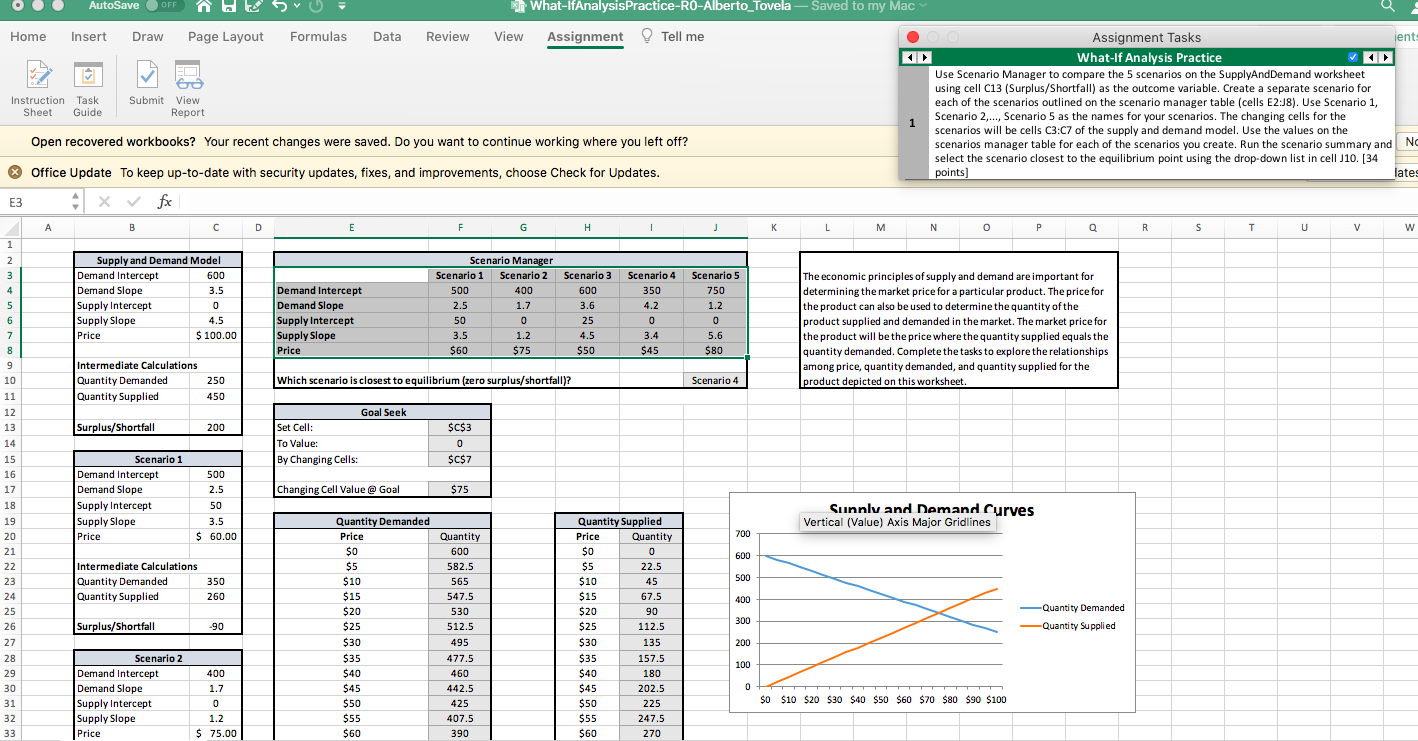Viewport: 1418px width, 741px height.
Task: Switch to the Draw tab
Action: click(x=148, y=37)
